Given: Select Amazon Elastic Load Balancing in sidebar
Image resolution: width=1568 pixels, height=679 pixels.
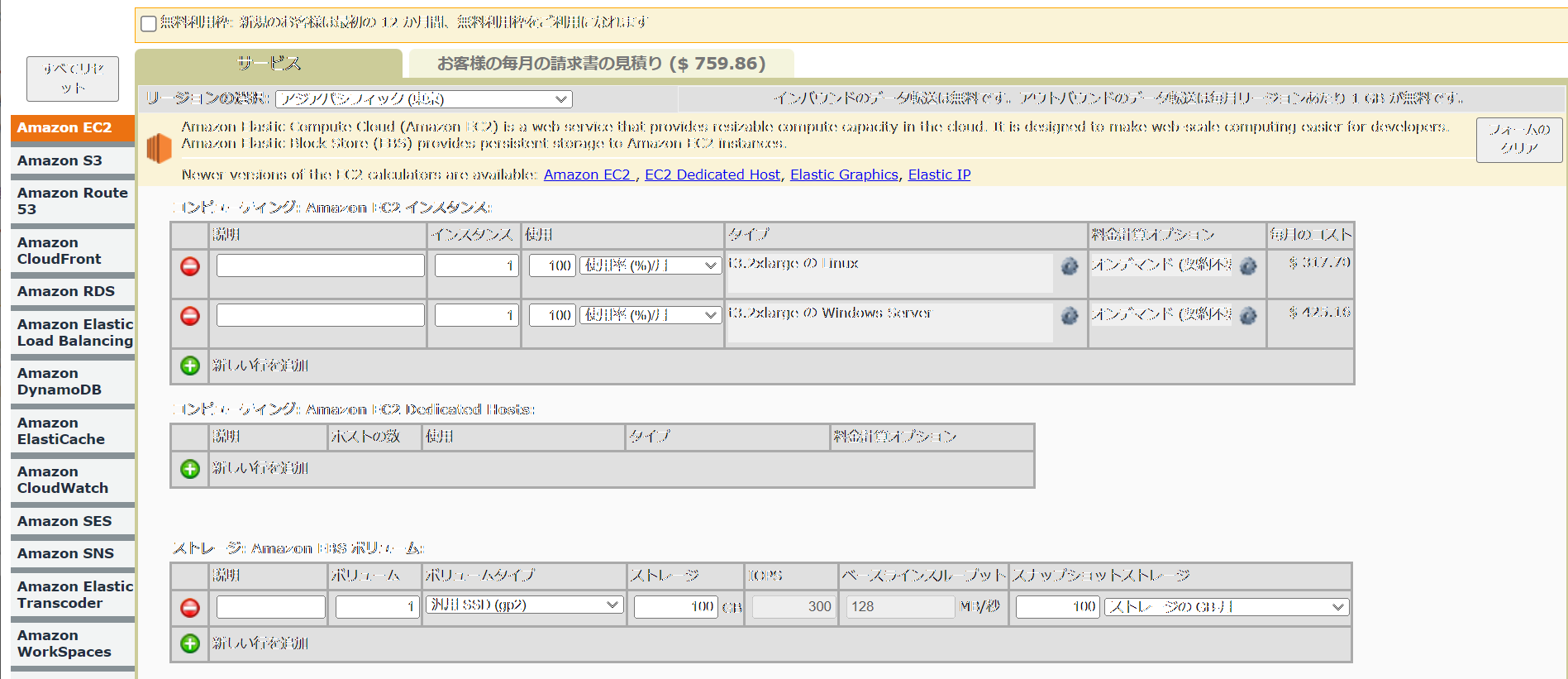Looking at the screenshot, I should (x=73, y=332).
